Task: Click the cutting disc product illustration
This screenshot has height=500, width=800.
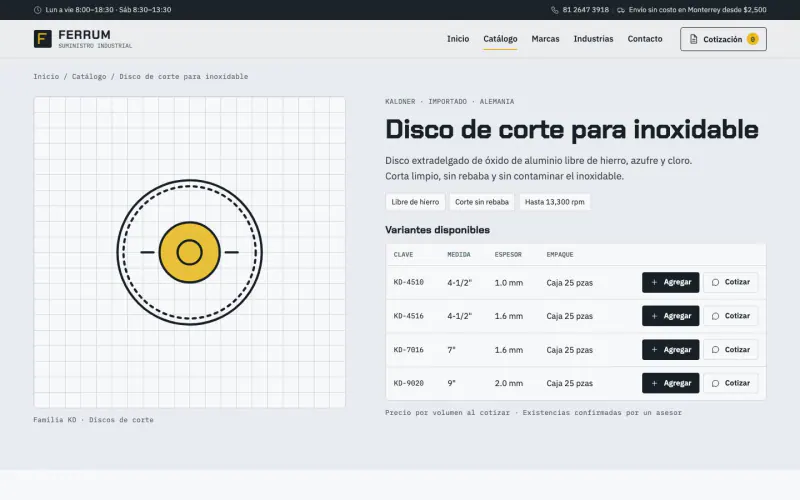Action: pyautogui.click(x=189, y=252)
